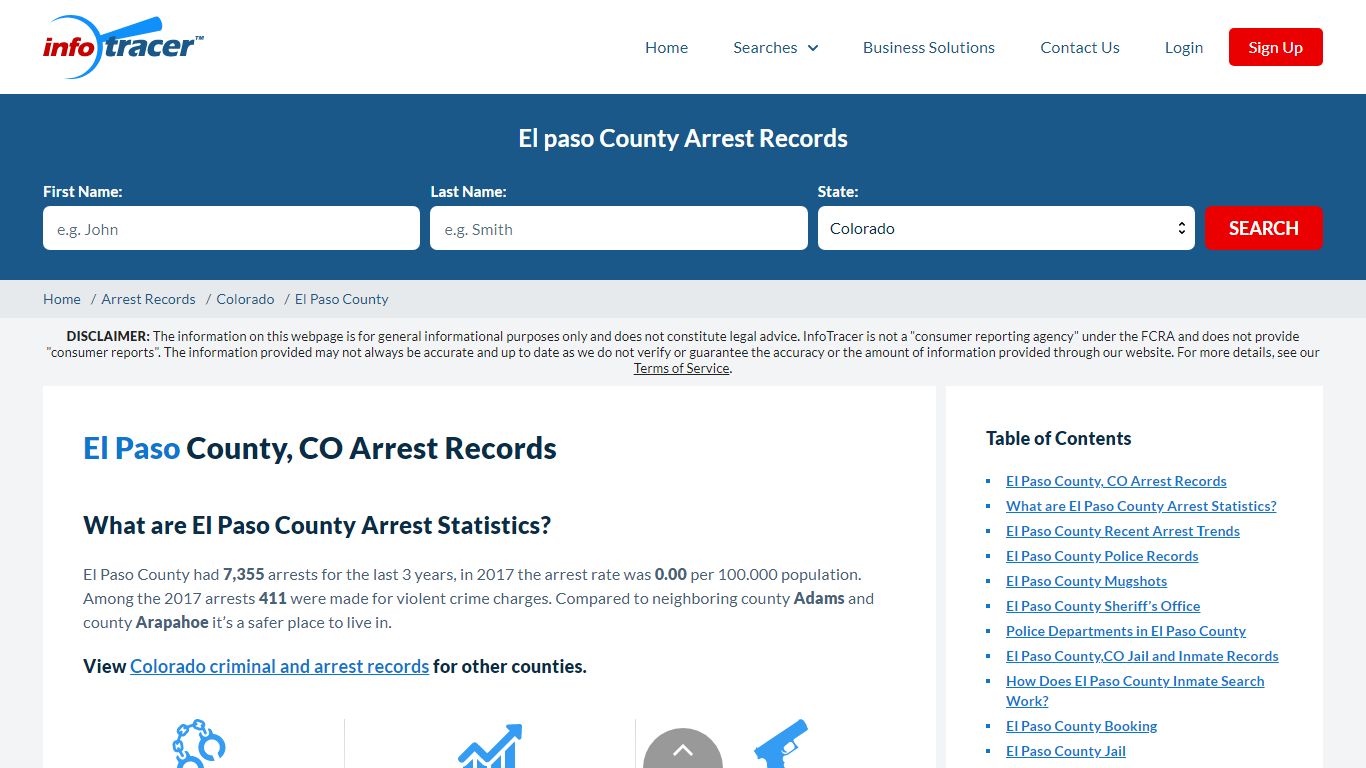Click the red Sign Up button
This screenshot has height=768, width=1366.
(x=1275, y=47)
